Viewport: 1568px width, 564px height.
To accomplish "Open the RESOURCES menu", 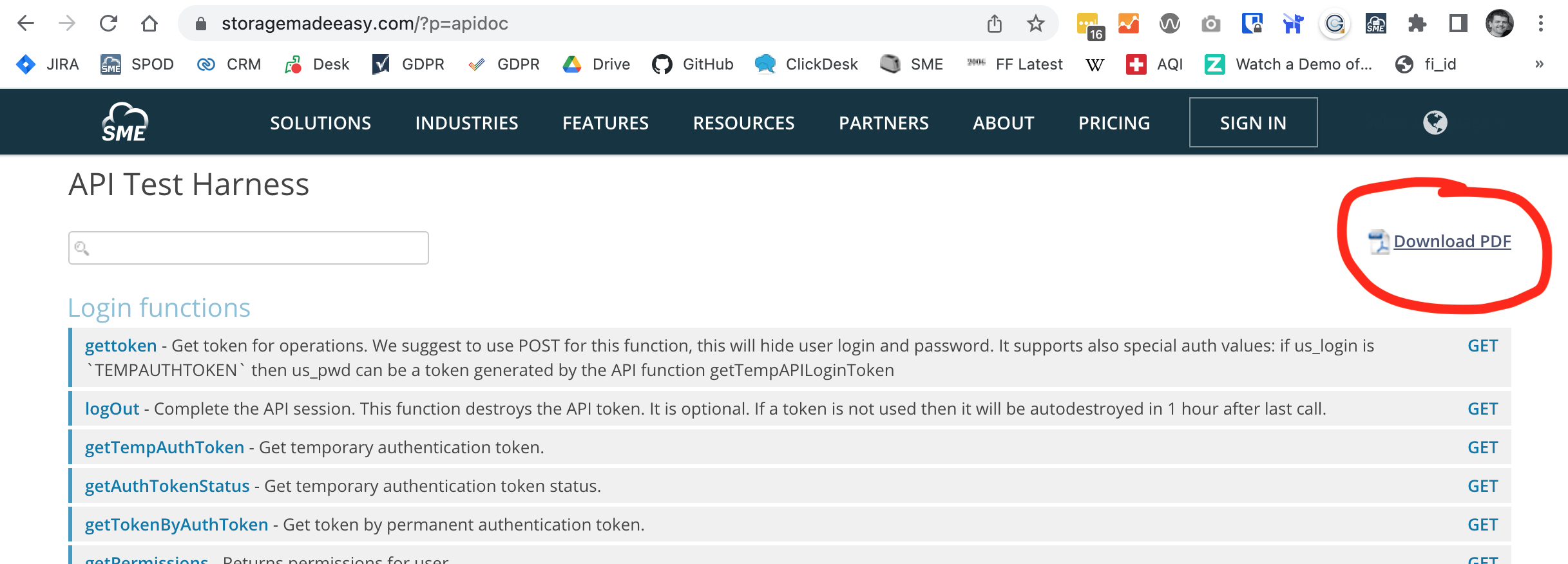I will [x=743, y=123].
